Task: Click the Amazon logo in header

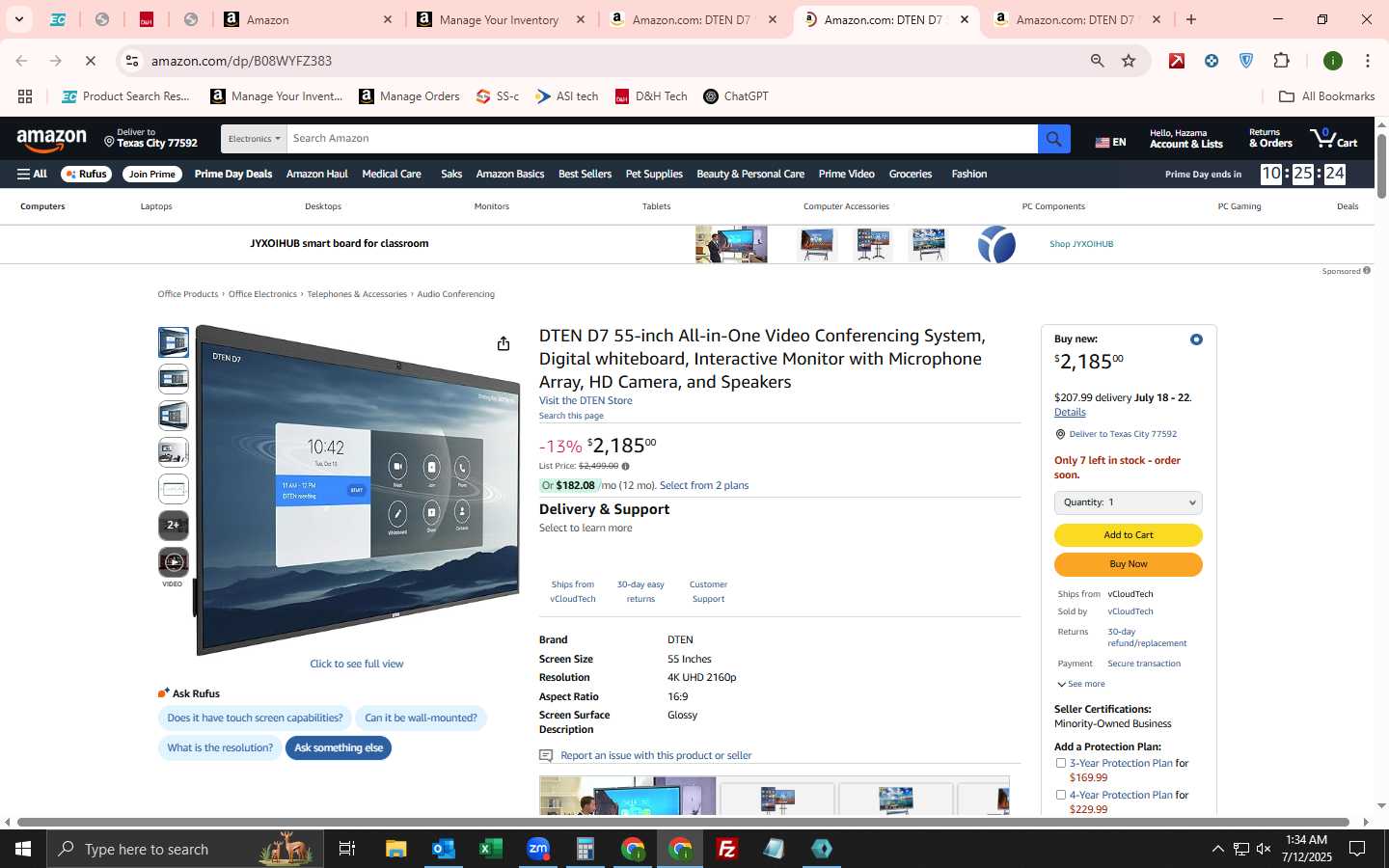Action: (x=52, y=140)
